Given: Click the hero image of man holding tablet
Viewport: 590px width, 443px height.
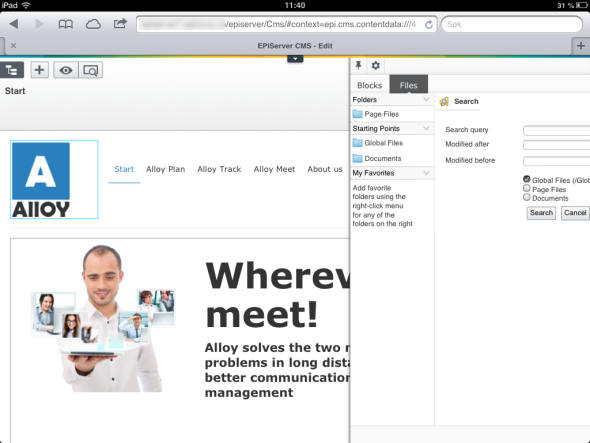Looking at the screenshot, I should point(103,319).
